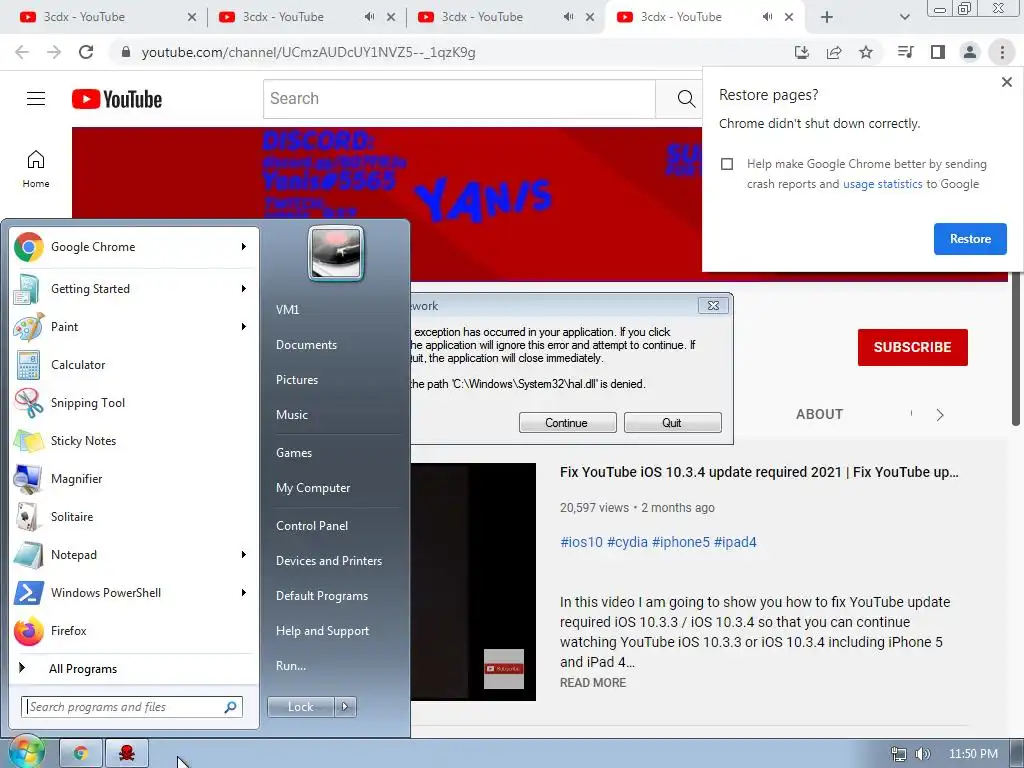Open Devices and Printers
The height and width of the screenshot is (768, 1024).
tap(328, 561)
